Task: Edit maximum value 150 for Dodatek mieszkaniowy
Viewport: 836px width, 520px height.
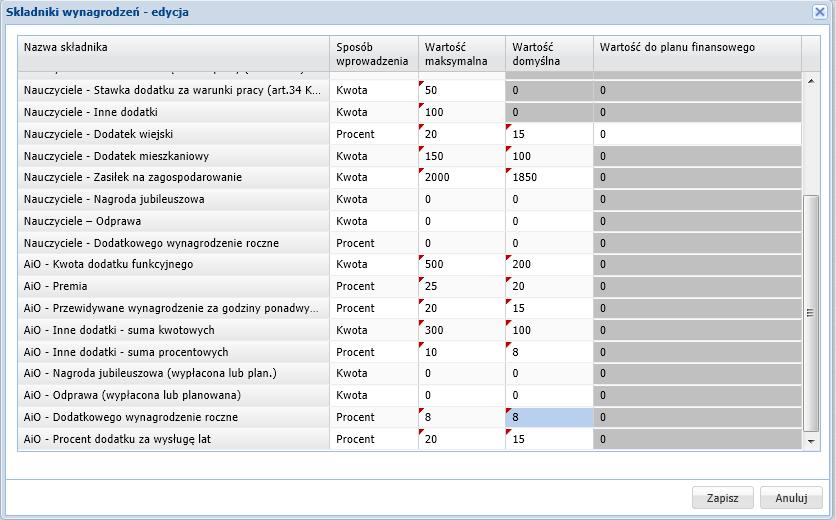Action: tap(462, 156)
